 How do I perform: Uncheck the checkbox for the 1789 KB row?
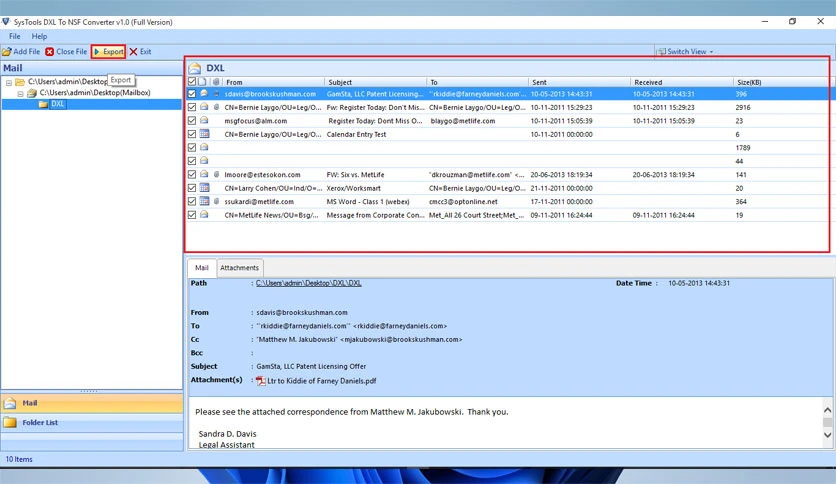192,148
